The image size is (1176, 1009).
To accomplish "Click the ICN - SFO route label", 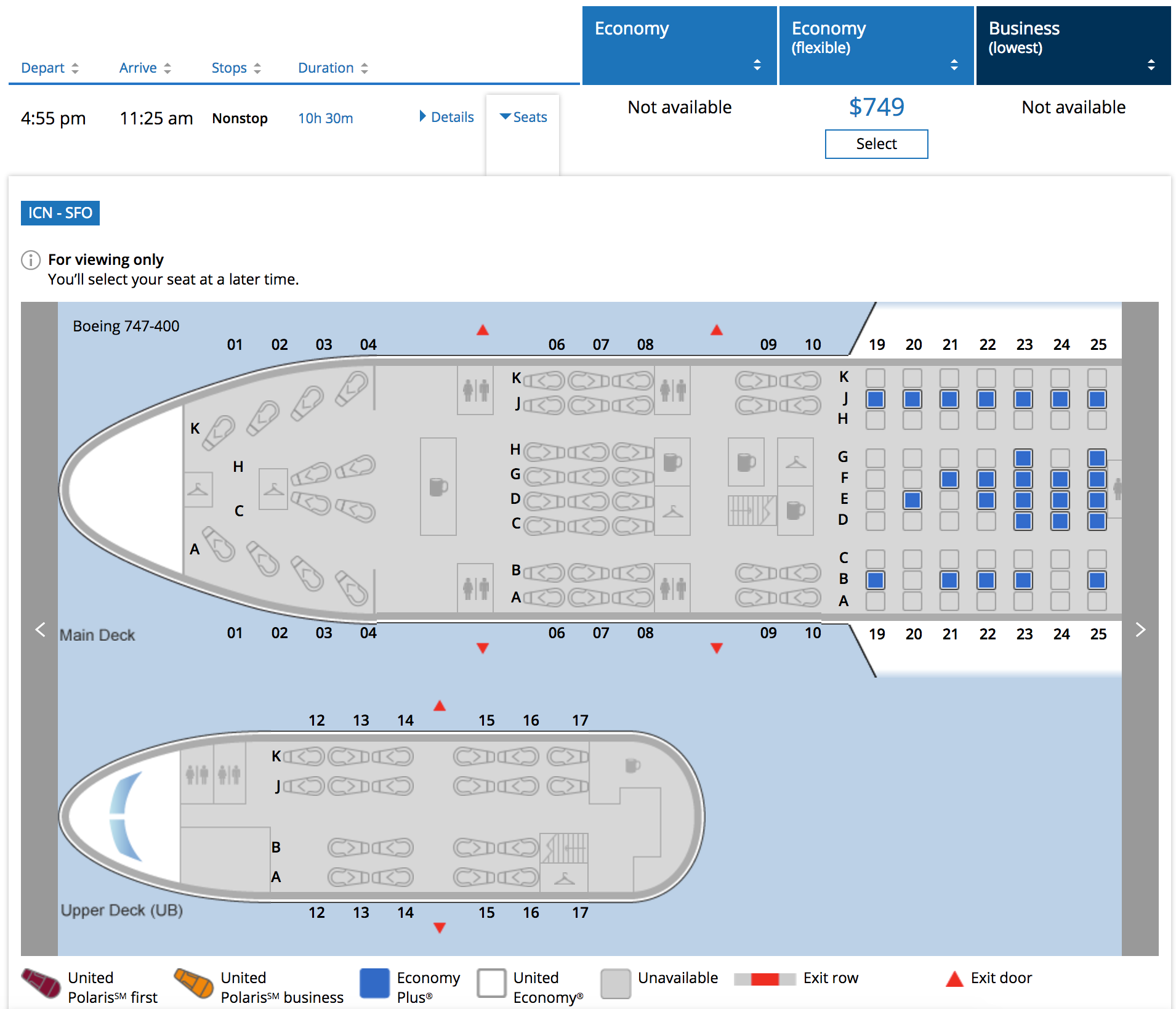I will click(60, 213).
